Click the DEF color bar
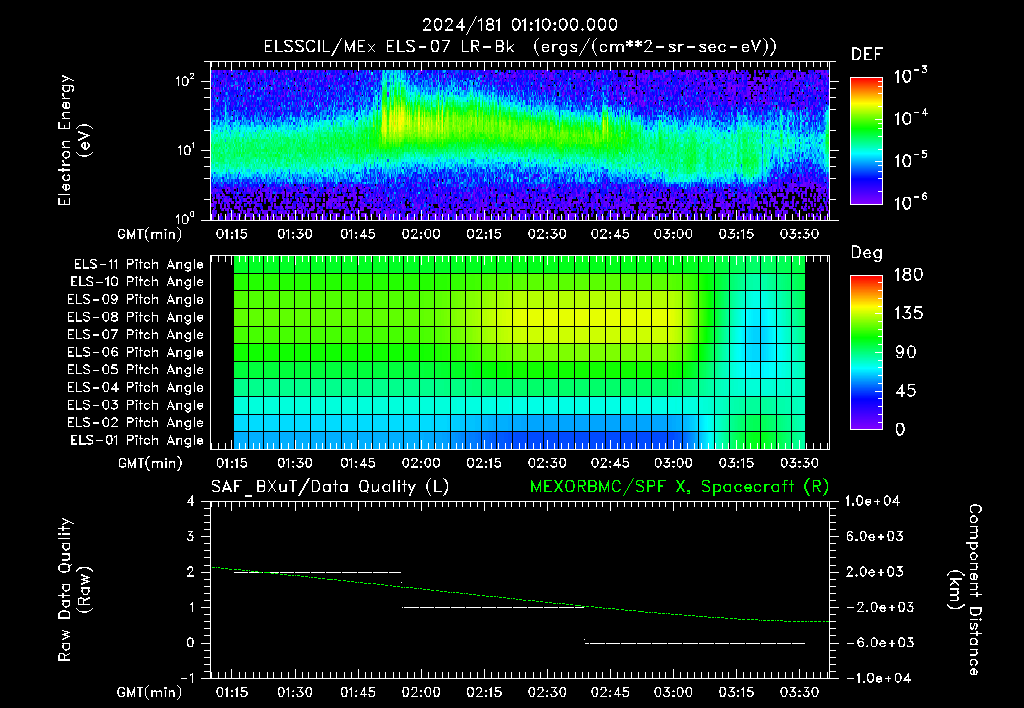 pyautogui.click(x=866, y=140)
